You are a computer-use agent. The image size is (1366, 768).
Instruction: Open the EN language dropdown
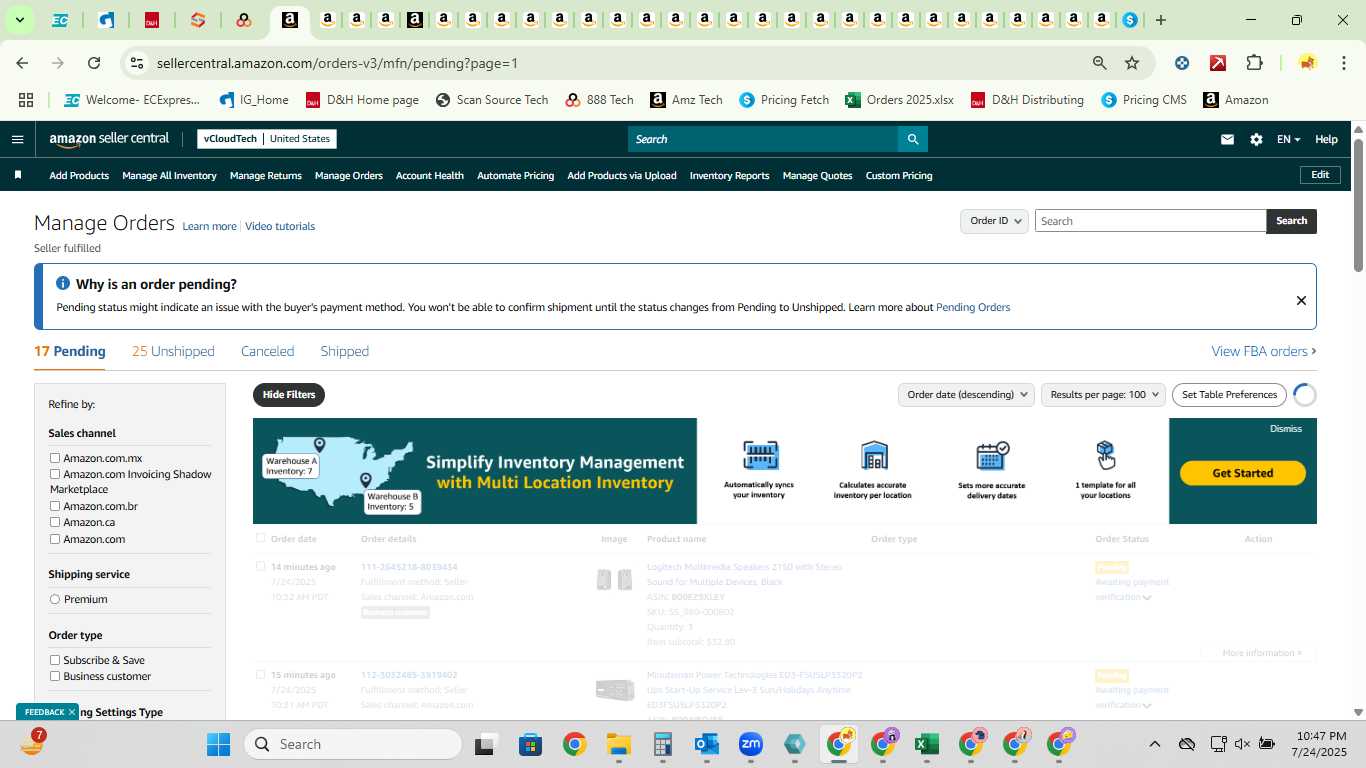coord(1288,139)
